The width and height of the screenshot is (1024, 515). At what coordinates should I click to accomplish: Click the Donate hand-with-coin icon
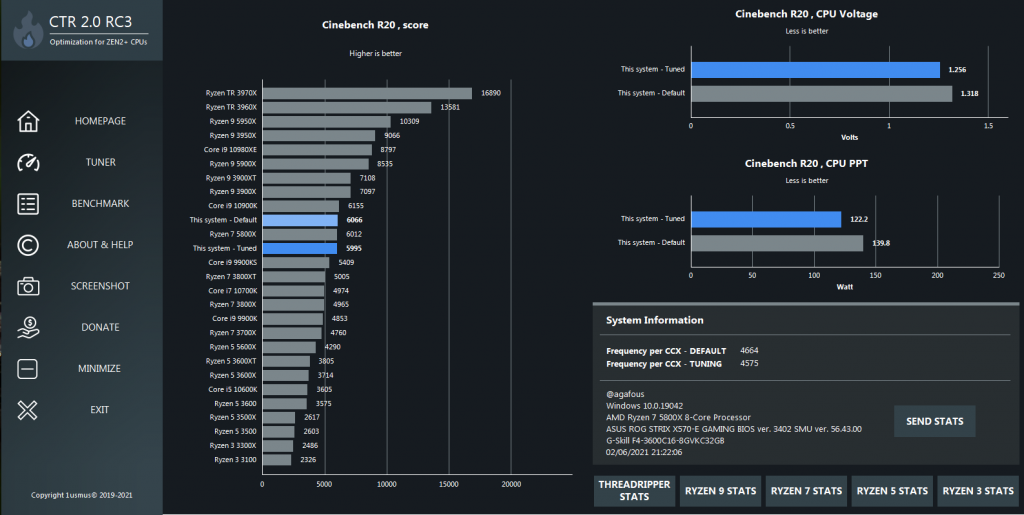28,327
